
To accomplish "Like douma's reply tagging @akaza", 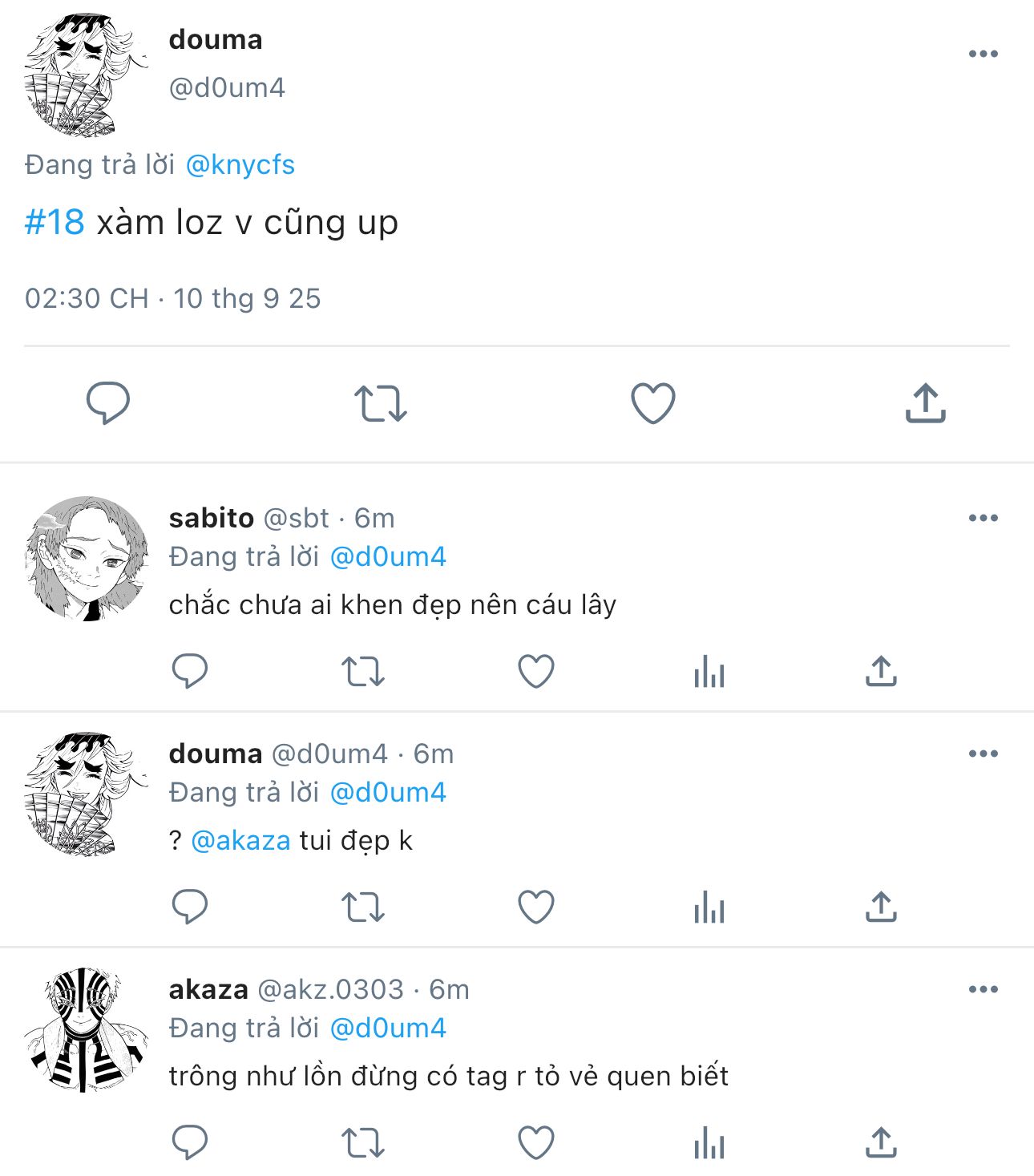I will (x=536, y=907).
